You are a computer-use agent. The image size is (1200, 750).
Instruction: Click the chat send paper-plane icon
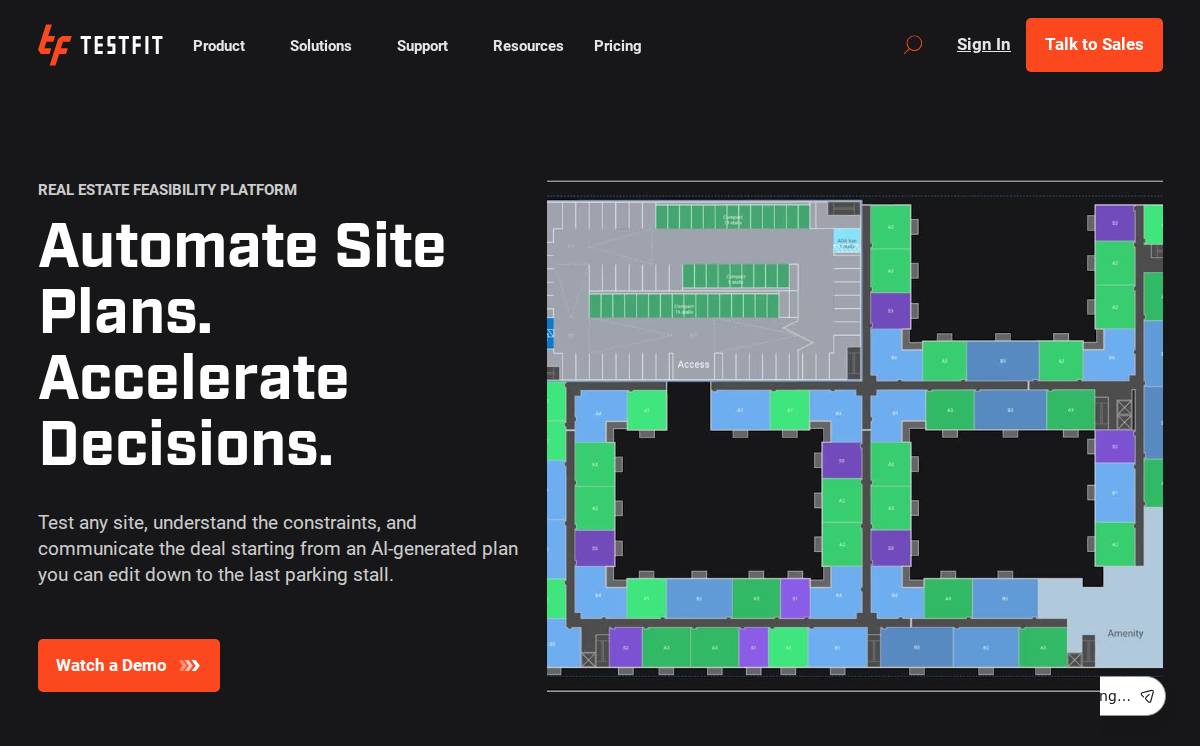tap(1147, 696)
